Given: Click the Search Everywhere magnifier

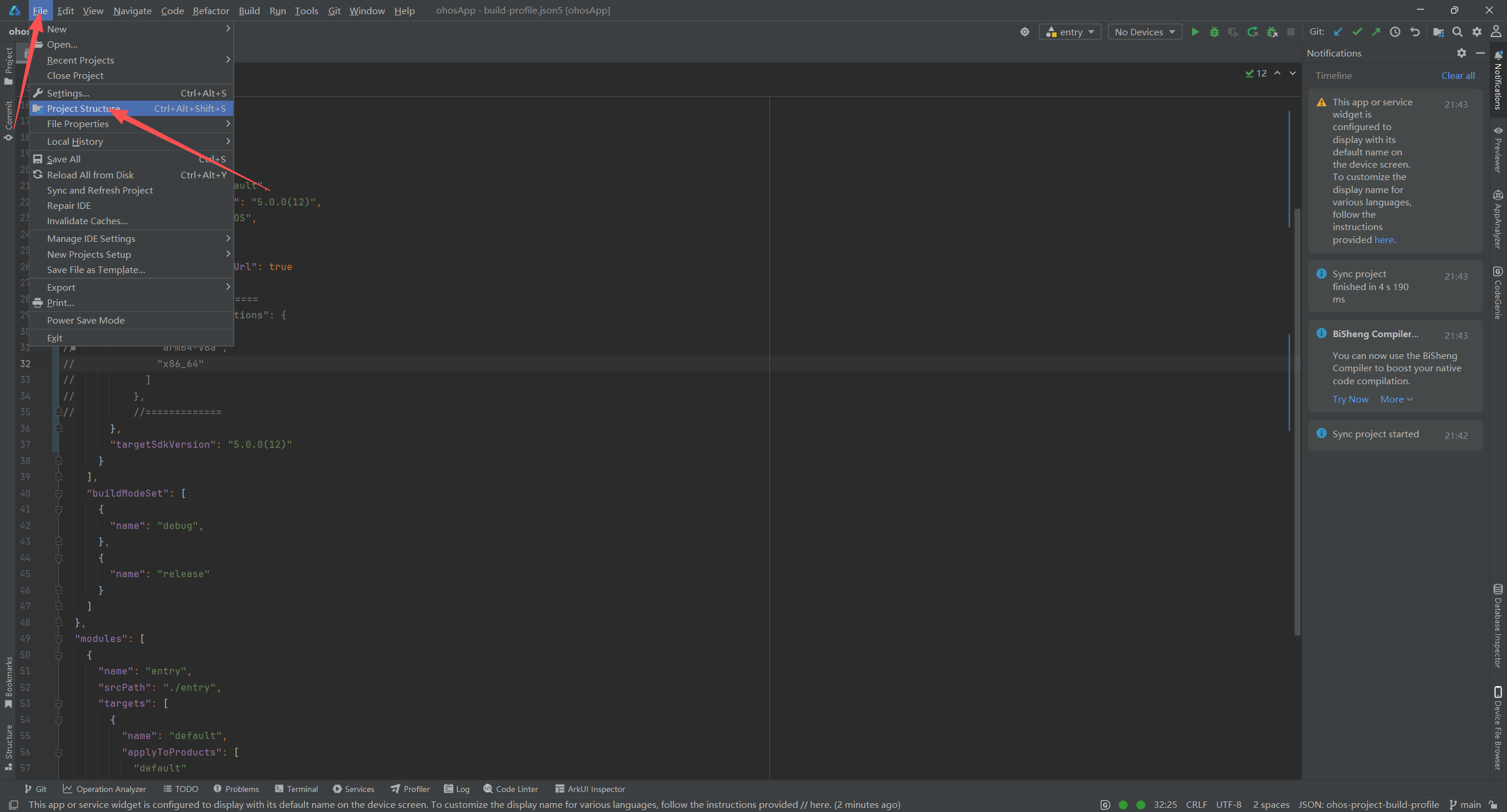Looking at the screenshot, I should click(x=1457, y=32).
